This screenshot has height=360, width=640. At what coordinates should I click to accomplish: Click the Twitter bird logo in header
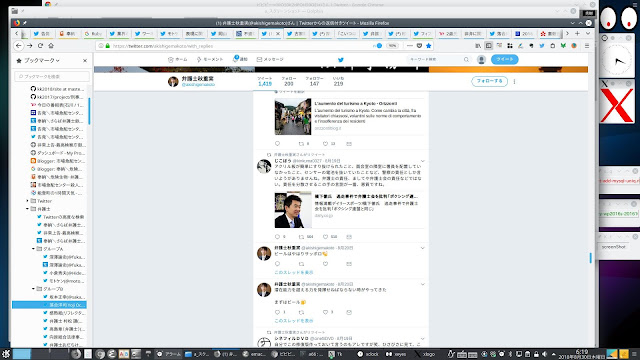(x=341, y=60)
